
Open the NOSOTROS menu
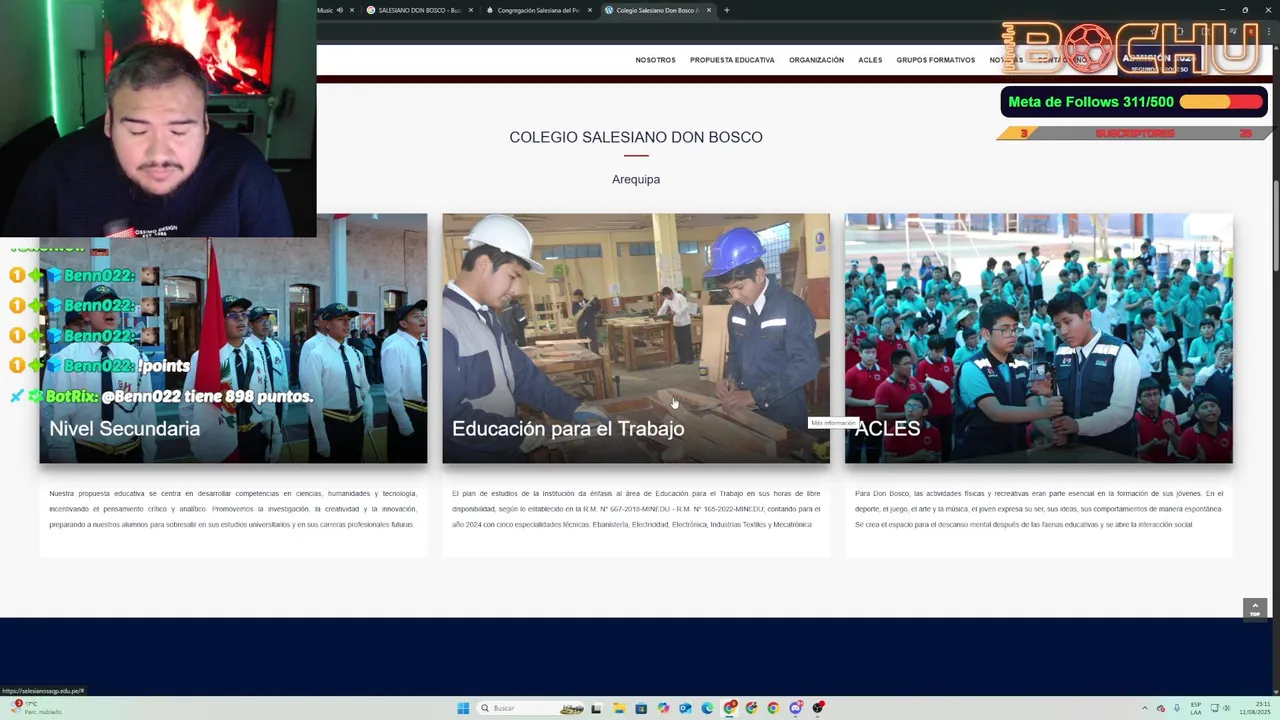(x=655, y=60)
